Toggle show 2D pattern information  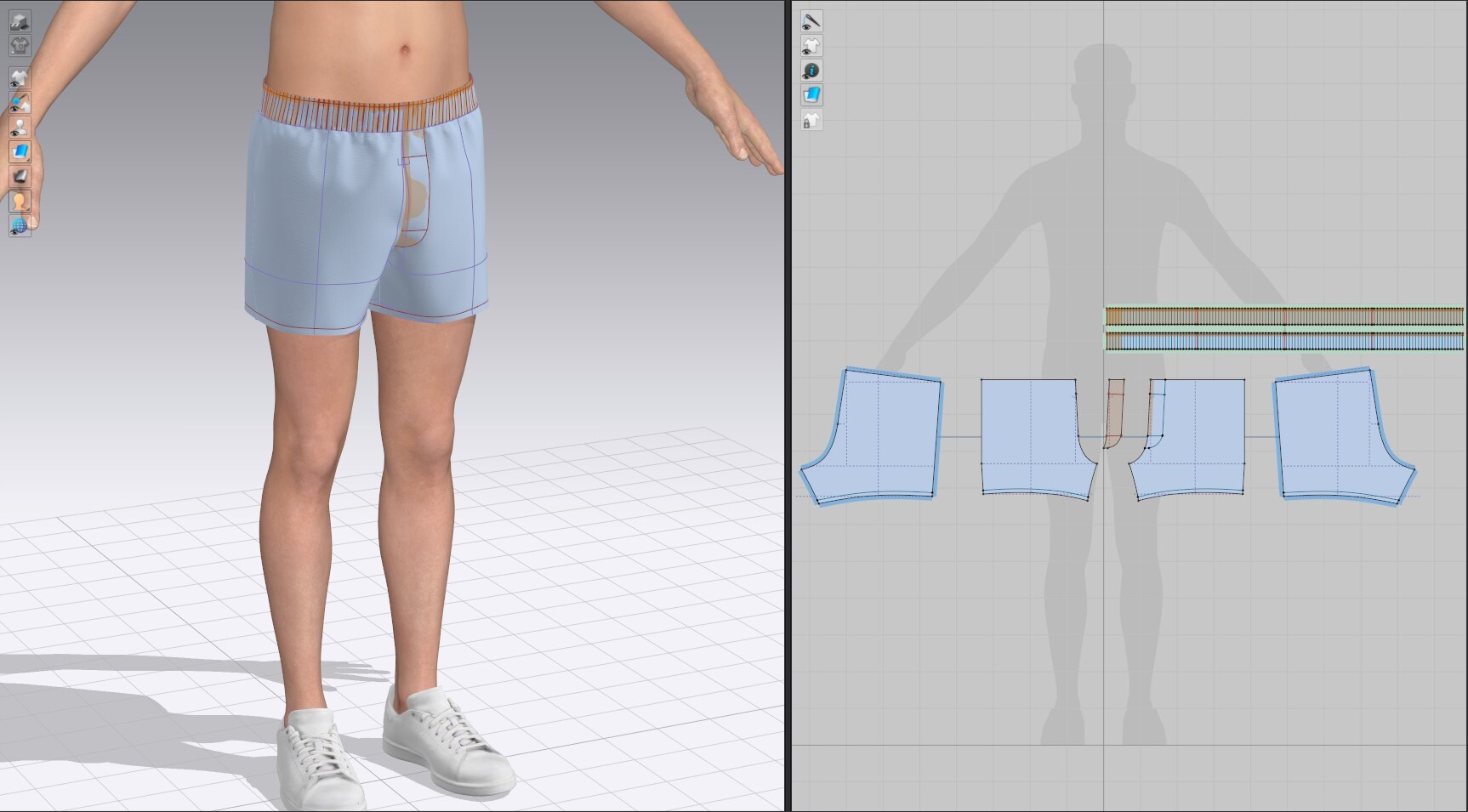[811, 70]
